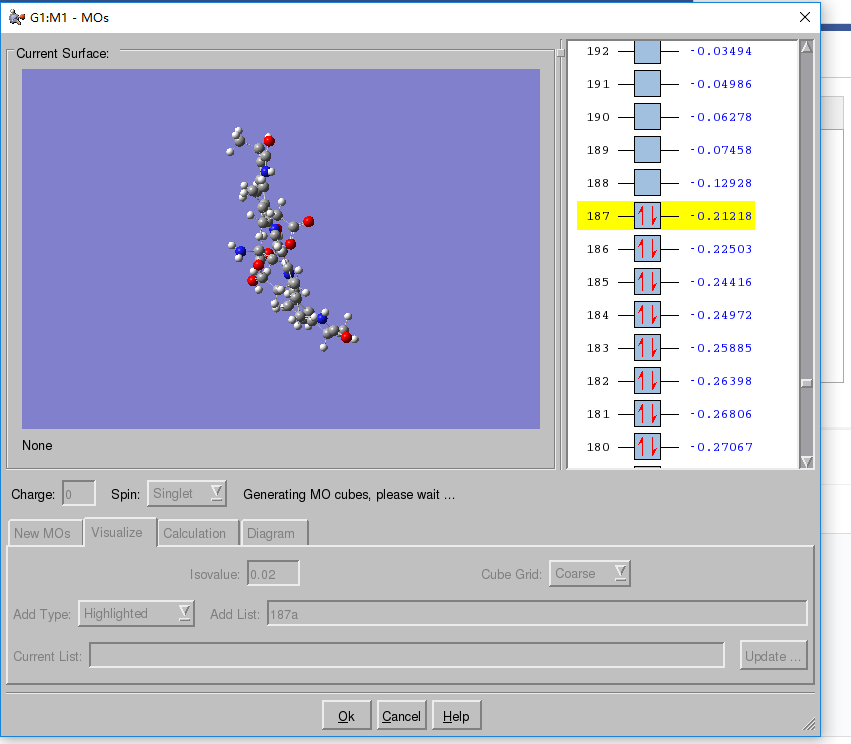Viewport: 851px width, 744px height.
Task: Click MO list scrollbar down arrow
Action: pyautogui.click(x=806, y=462)
